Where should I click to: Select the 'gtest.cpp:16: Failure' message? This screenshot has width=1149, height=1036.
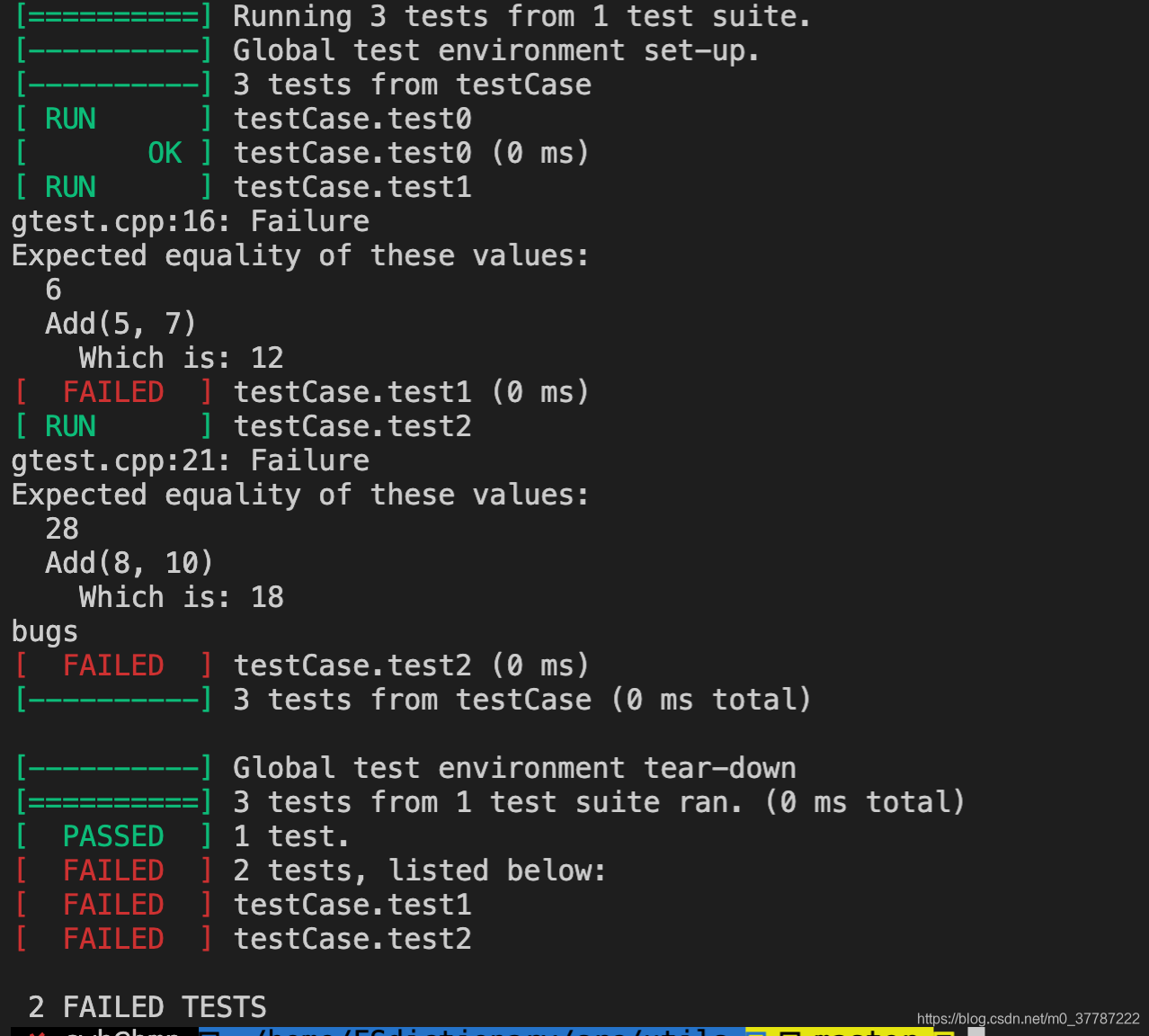pyautogui.click(x=190, y=222)
